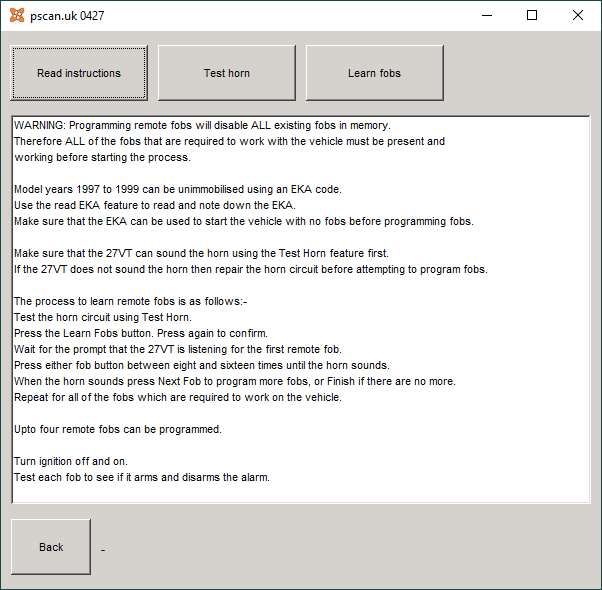Click line 'Repeat for all of the fobs'
602x590 pixels.
coord(178,397)
